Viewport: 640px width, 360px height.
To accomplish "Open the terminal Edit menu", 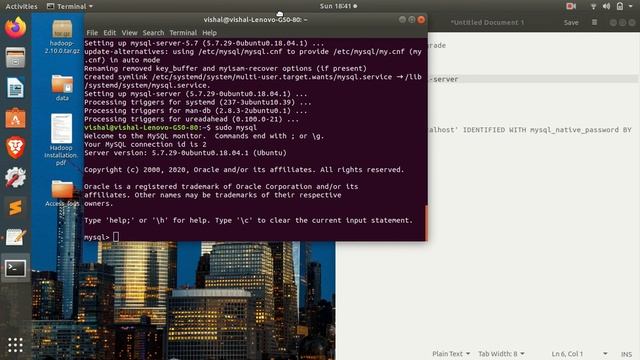I will (x=109, y=33).
